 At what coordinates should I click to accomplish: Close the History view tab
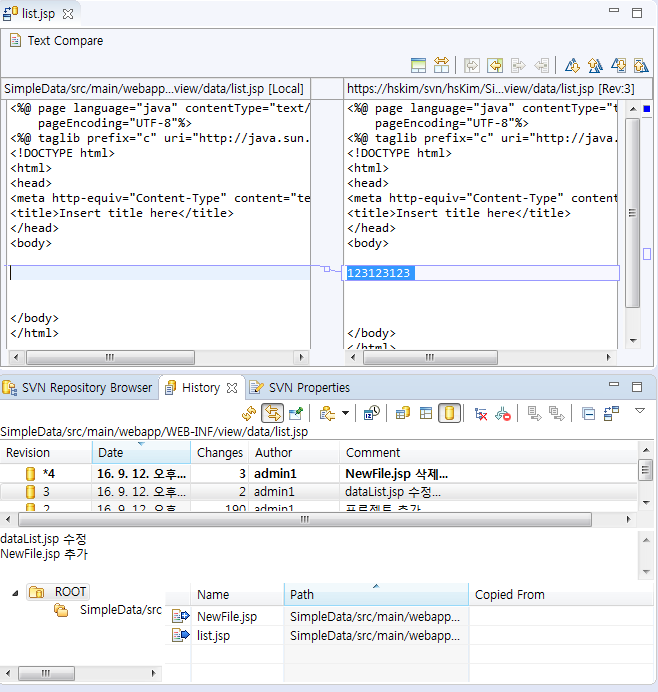coord(232,388)
